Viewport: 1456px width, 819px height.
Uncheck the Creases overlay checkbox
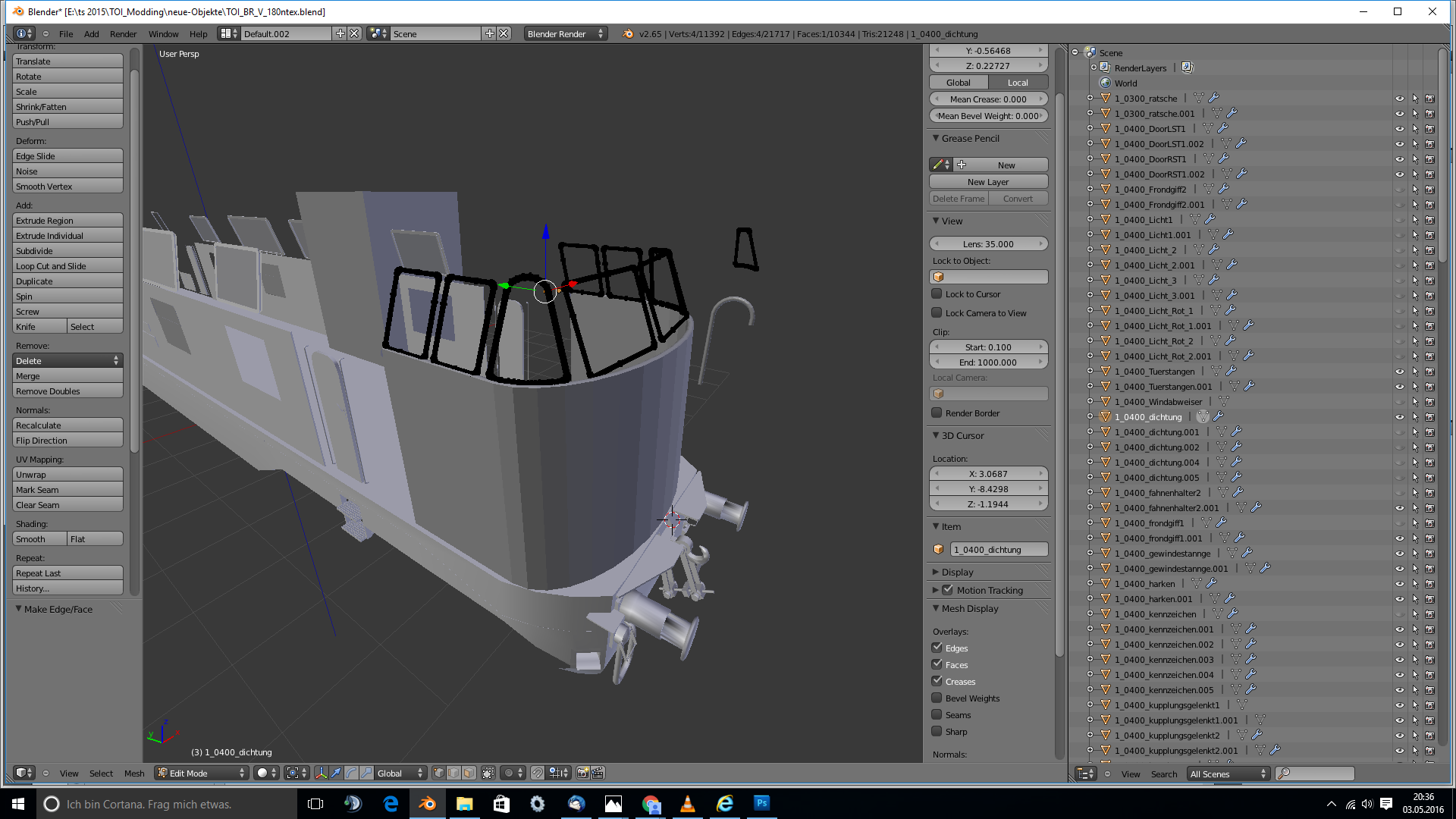point(937,681)
